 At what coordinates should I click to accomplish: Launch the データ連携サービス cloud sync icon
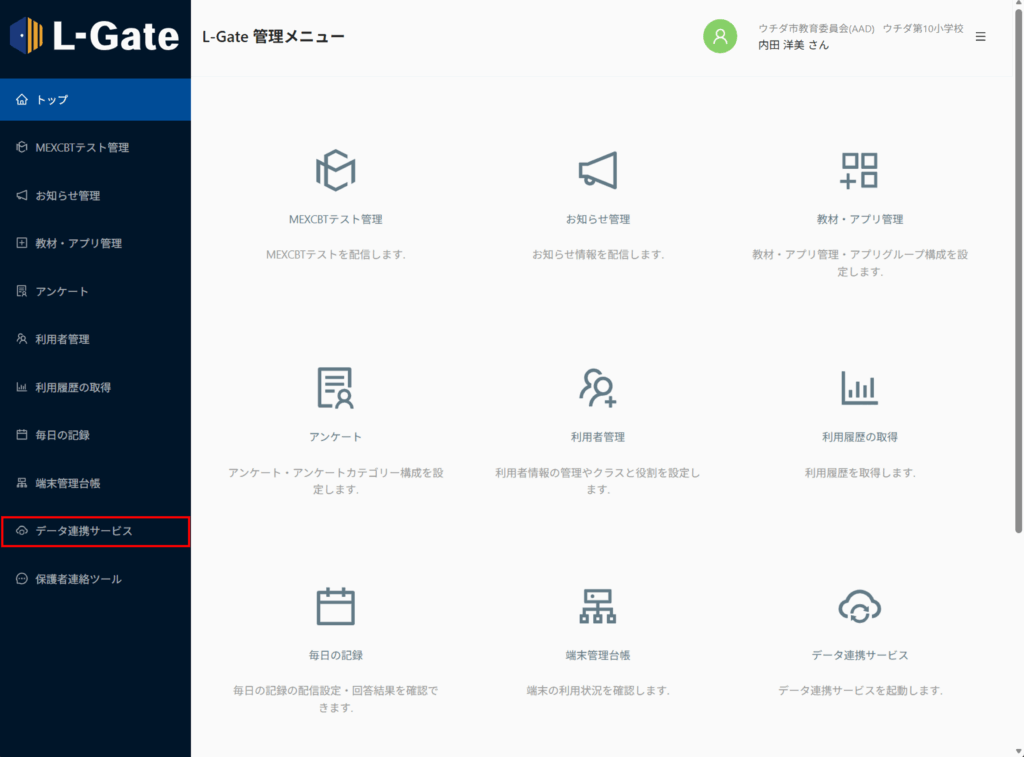(859, 606)
